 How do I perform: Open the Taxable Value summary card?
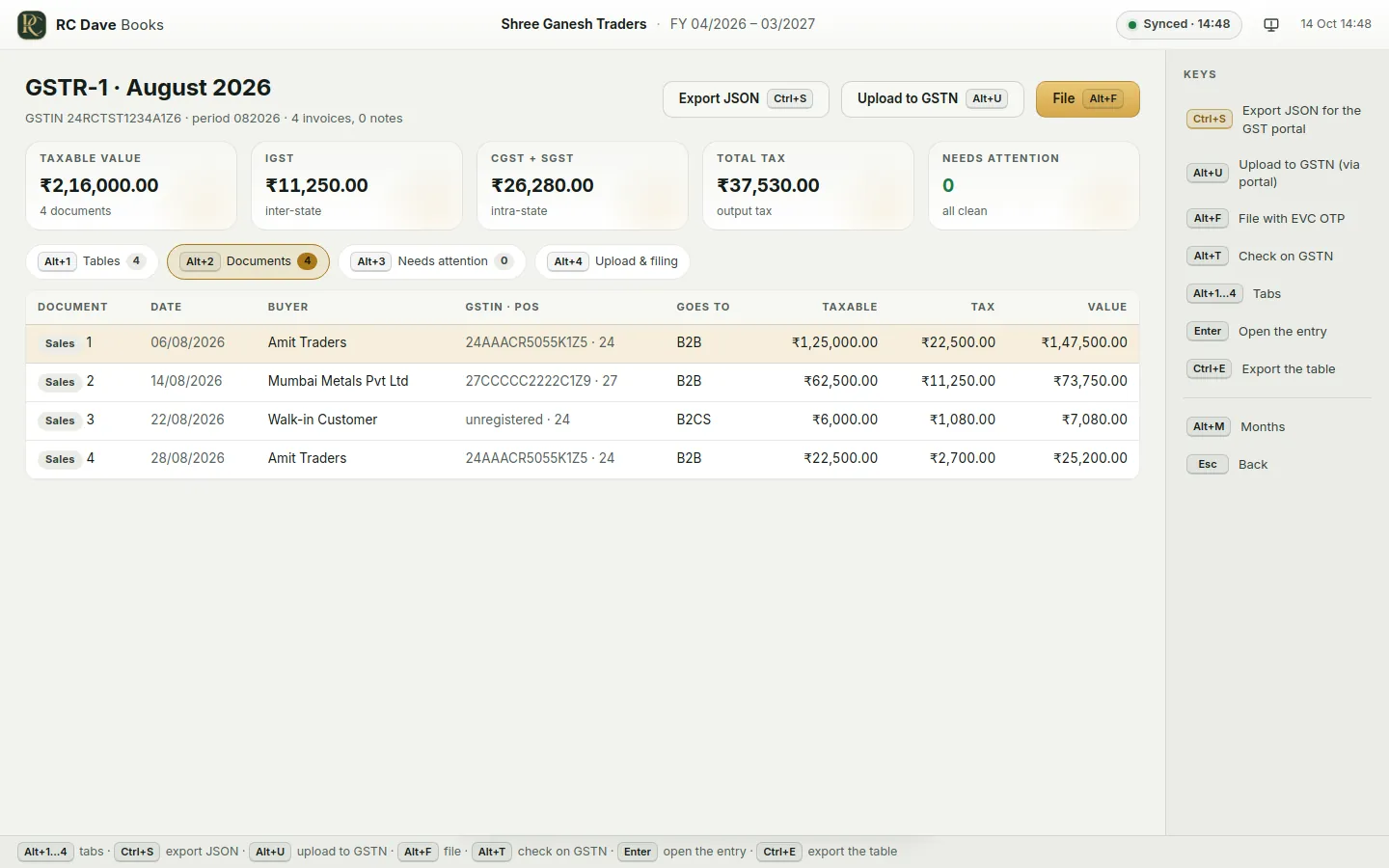tap(131, 185)
